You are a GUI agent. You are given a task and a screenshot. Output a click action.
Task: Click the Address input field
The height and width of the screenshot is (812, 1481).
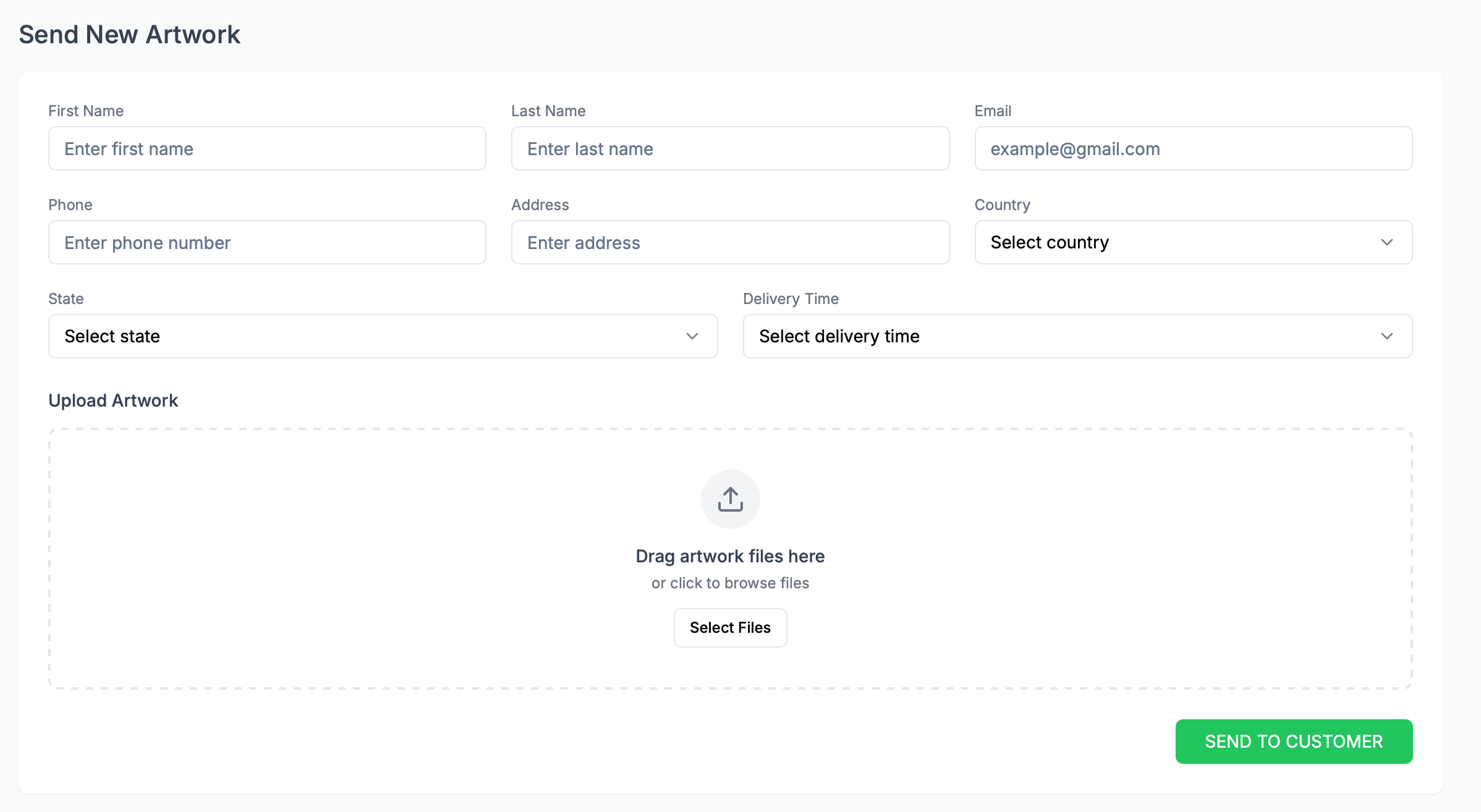730,242
